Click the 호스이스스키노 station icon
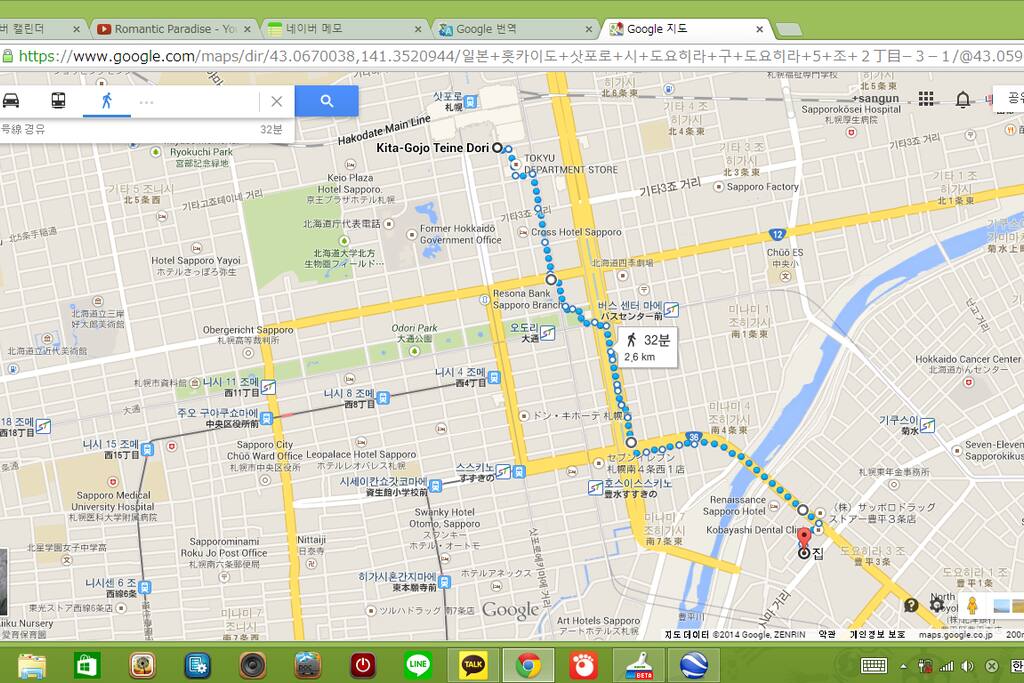Image resolution: width=1024 pixels, height=683 pixels. coord(595,487)
